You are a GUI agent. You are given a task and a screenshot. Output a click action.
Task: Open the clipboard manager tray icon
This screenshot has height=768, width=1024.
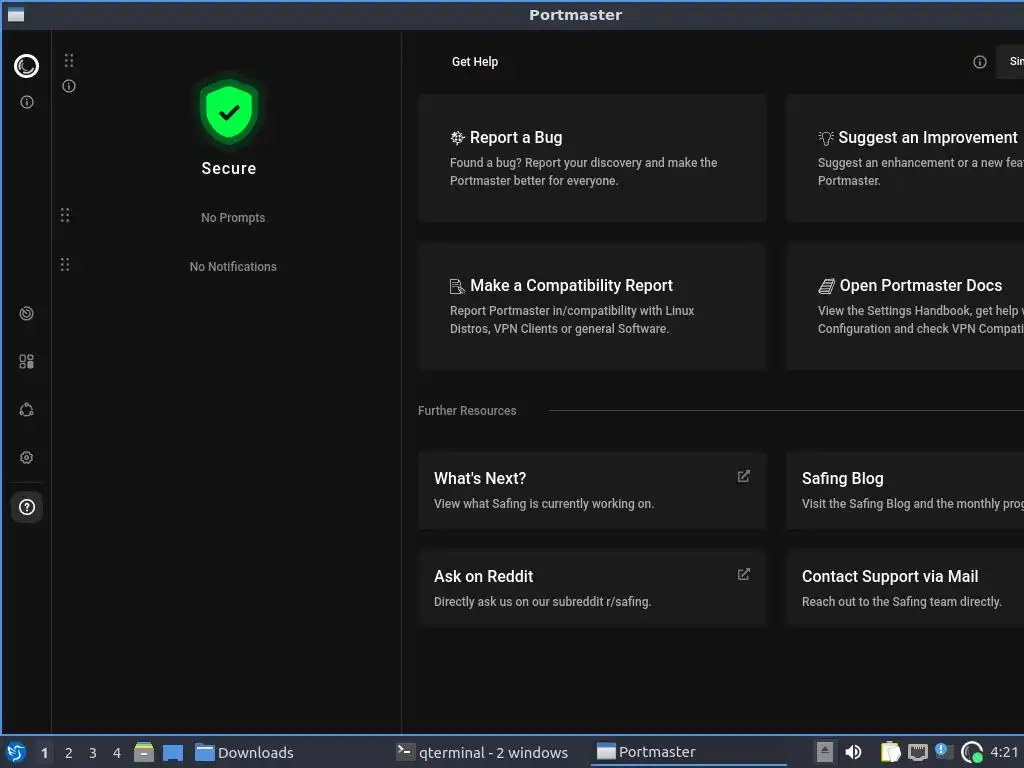890,752
